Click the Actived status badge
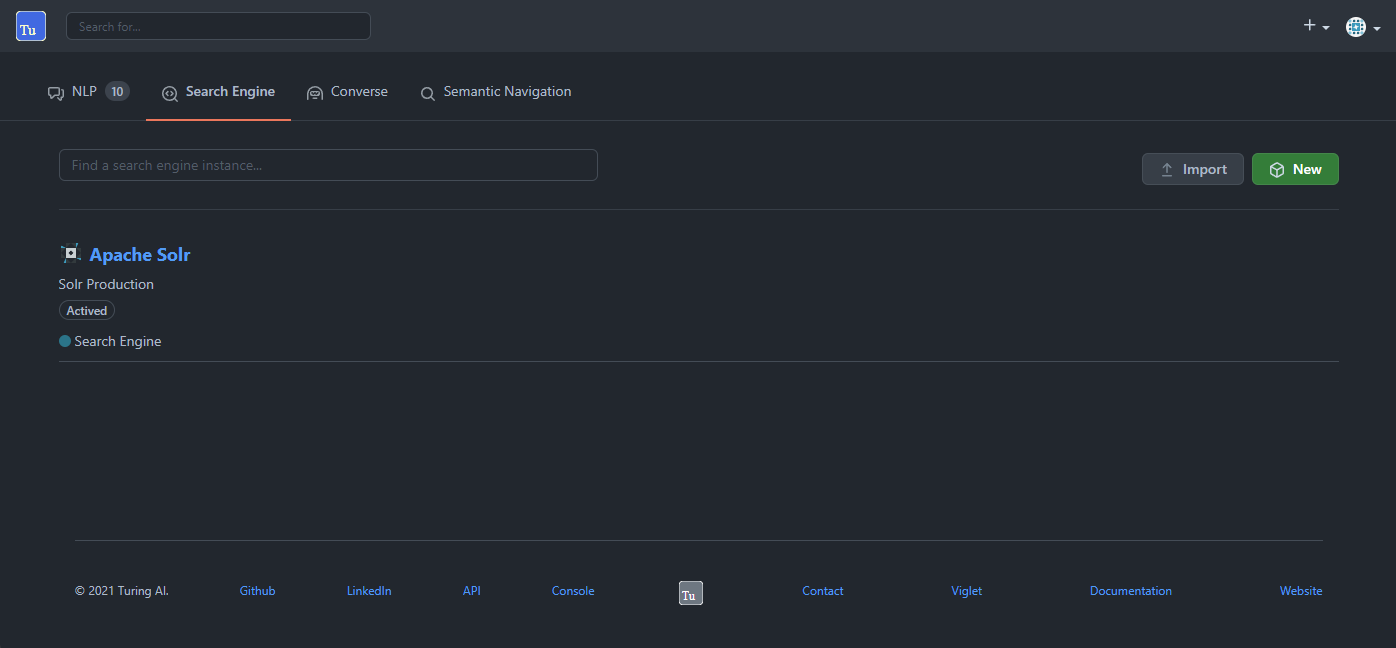1396x648 pixels. (x=86, y=310)
